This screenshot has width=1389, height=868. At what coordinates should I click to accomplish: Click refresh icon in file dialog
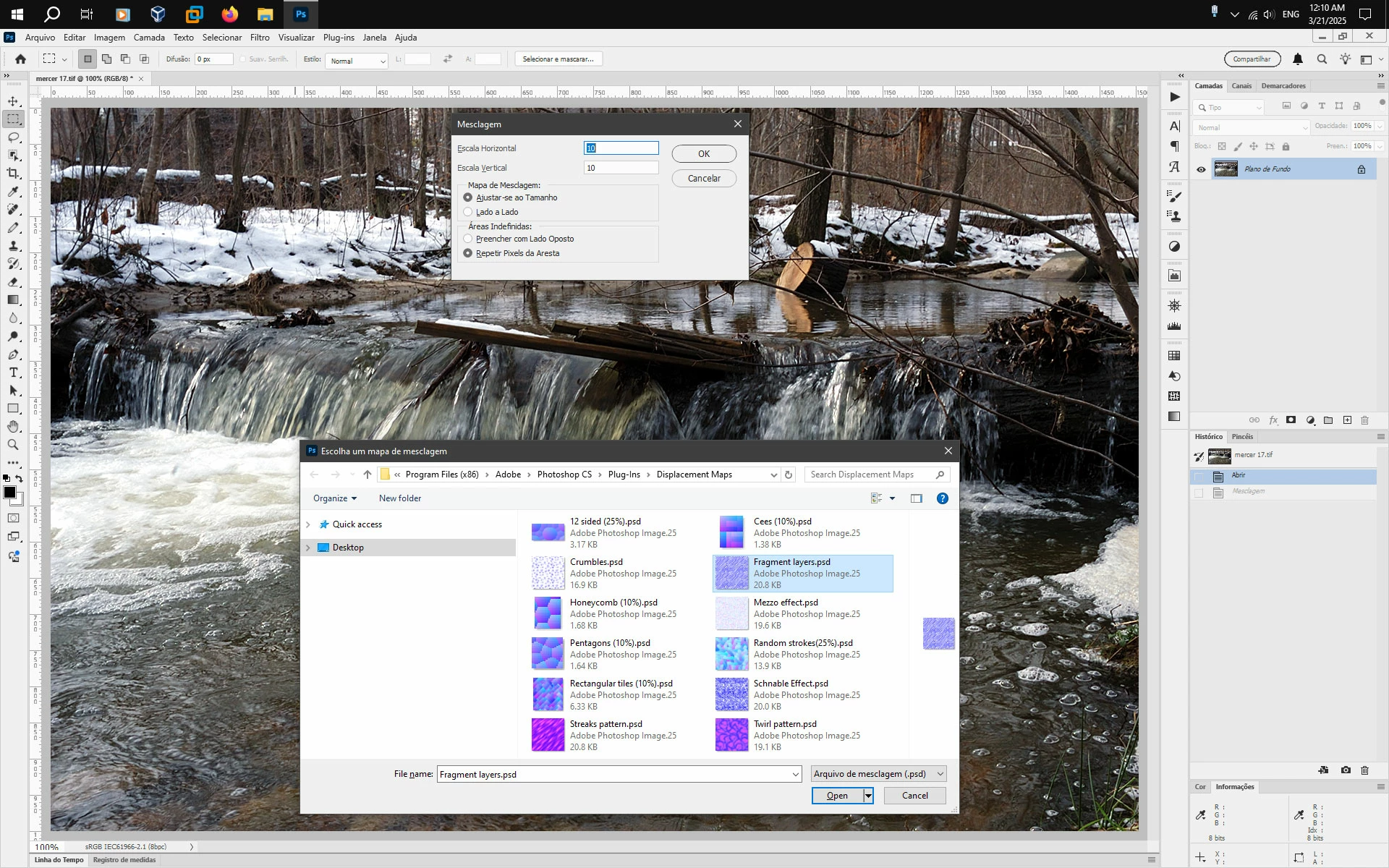coord(789,475)
